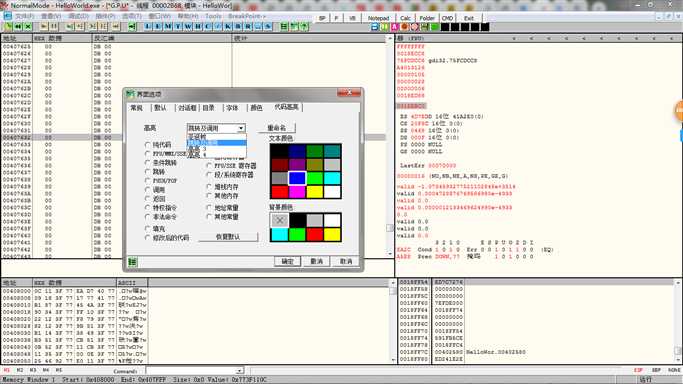The height and width of the screenshot is (384, 683).
Task: Launch Notepad from toolbar button
Action: coord(378,18)
